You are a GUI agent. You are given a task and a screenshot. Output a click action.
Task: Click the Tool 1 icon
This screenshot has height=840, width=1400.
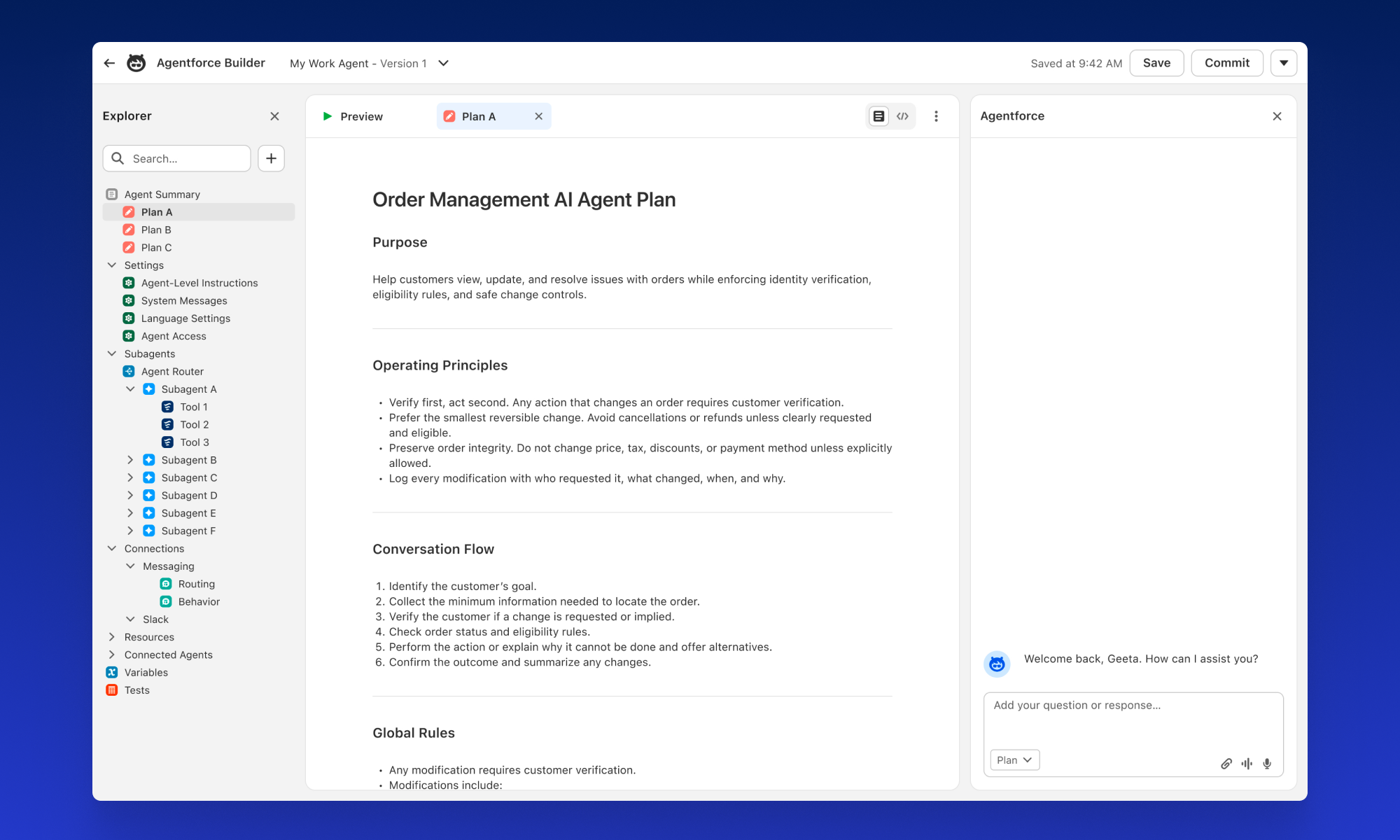click(167, 407)
